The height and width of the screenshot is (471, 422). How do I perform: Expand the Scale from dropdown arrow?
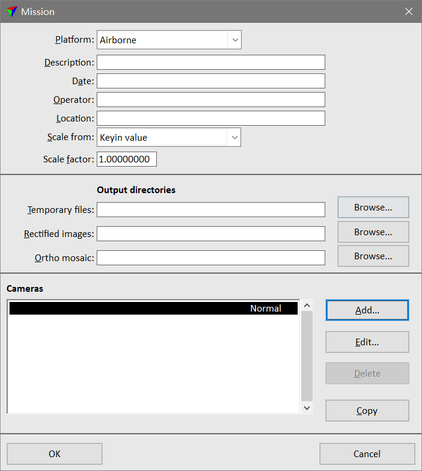pos(234,137)
